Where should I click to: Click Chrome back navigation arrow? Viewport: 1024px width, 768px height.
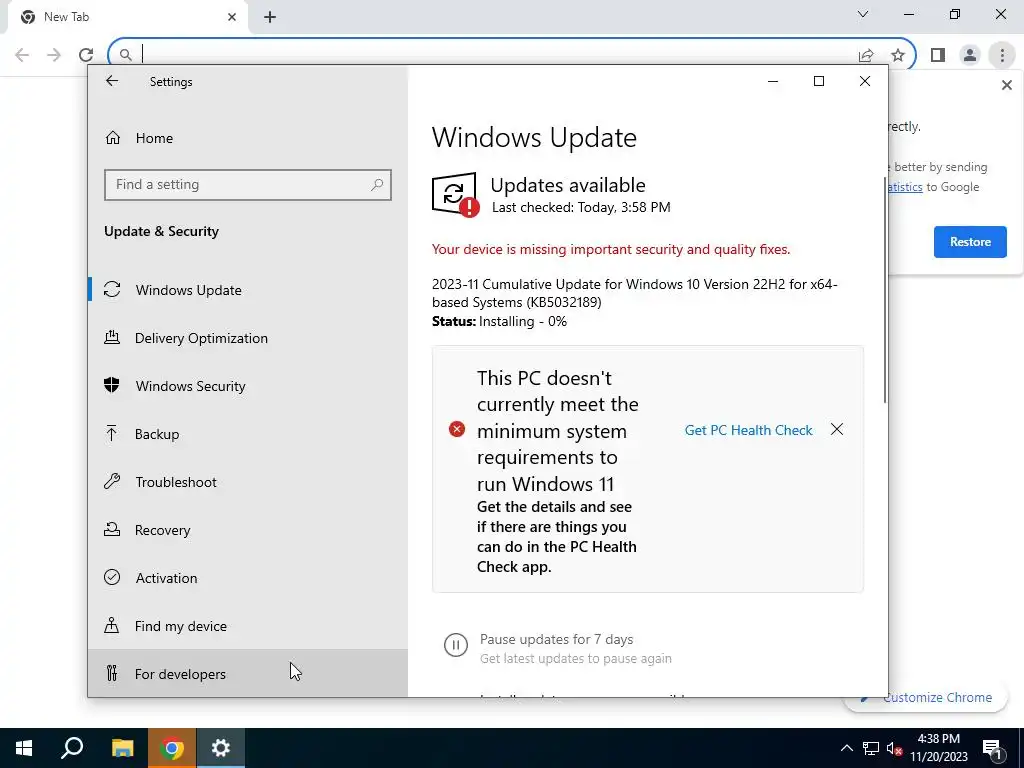coord(22,55)
